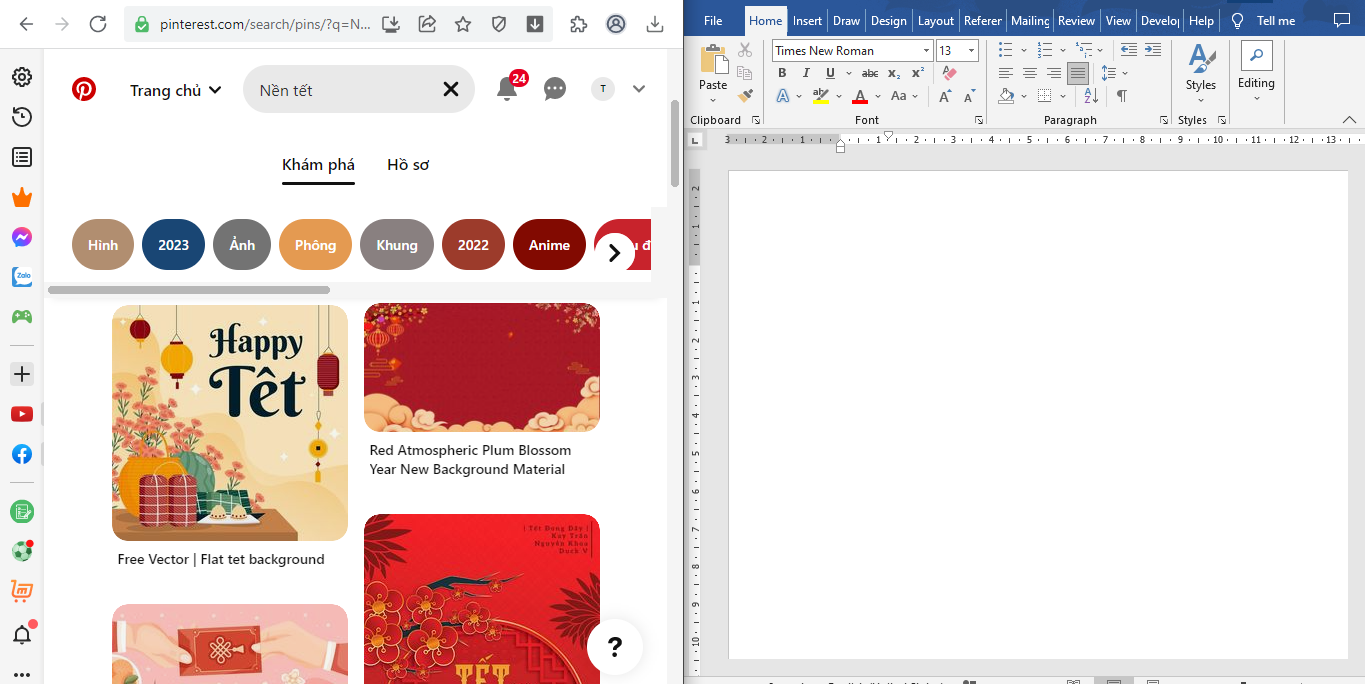Open Pinterest messages chat bubble
The width and height of the screenshot is (1365, 684).
(x=555, y=90)
